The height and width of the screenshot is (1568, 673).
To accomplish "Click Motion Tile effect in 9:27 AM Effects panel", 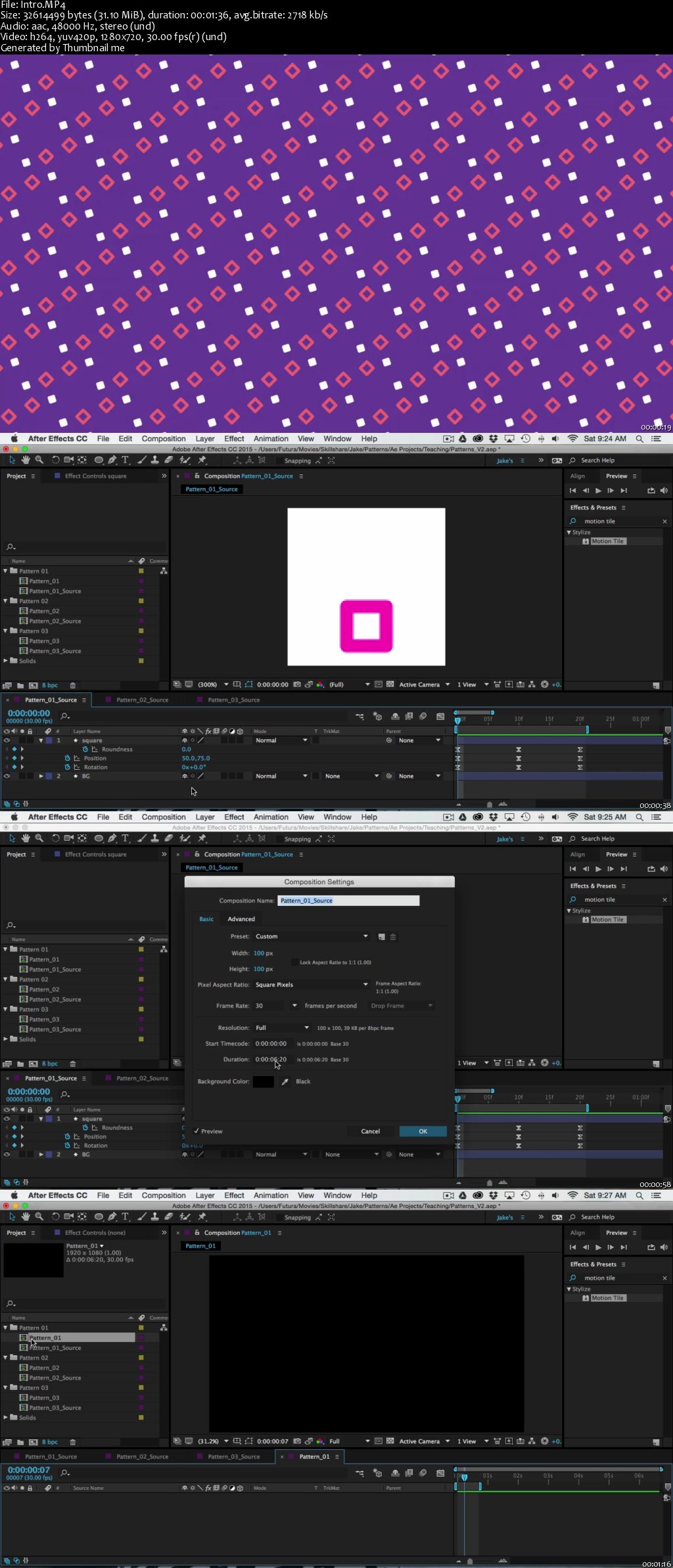I will click(607, 1298).
